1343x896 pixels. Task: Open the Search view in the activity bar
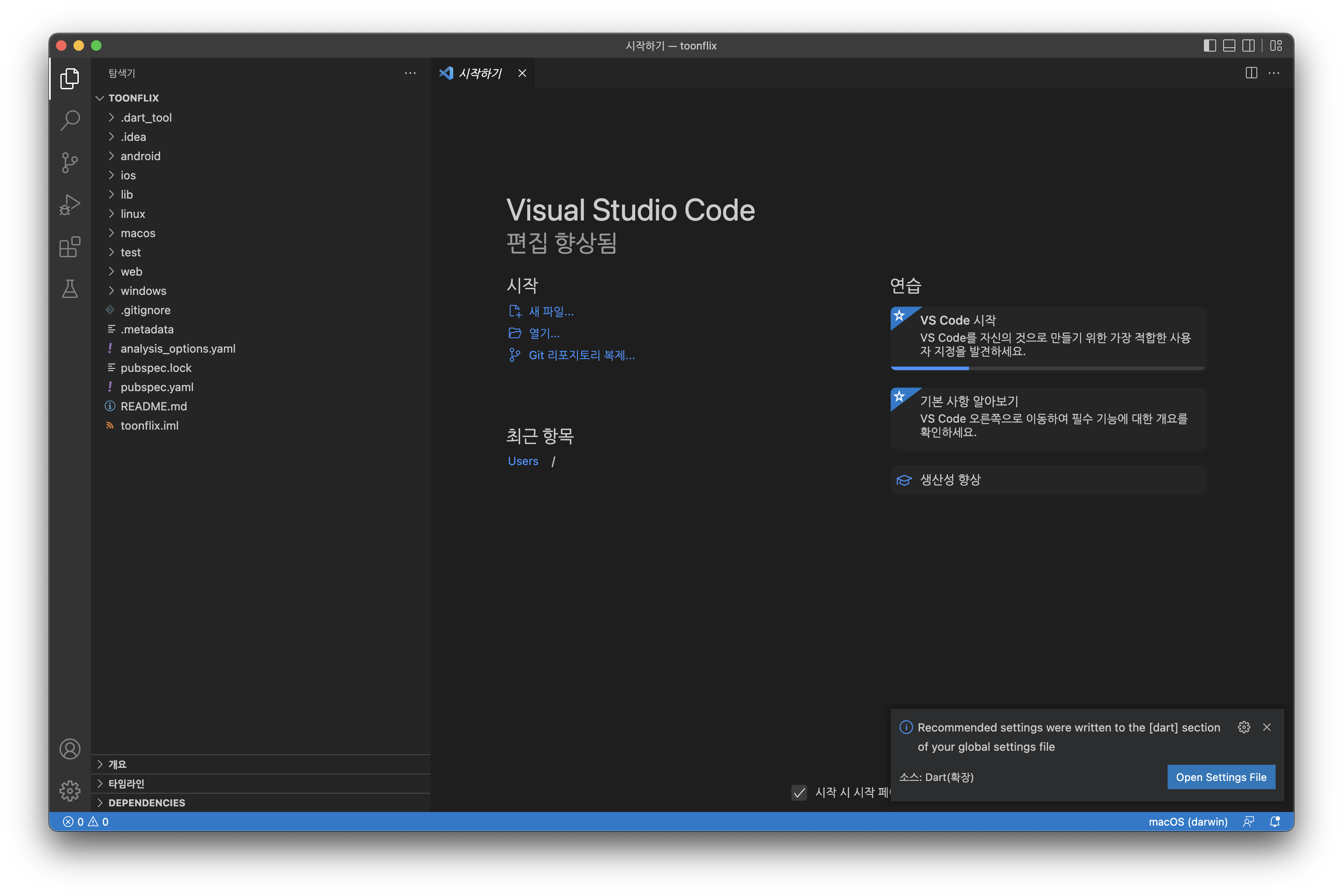click(x=70, y=121)
